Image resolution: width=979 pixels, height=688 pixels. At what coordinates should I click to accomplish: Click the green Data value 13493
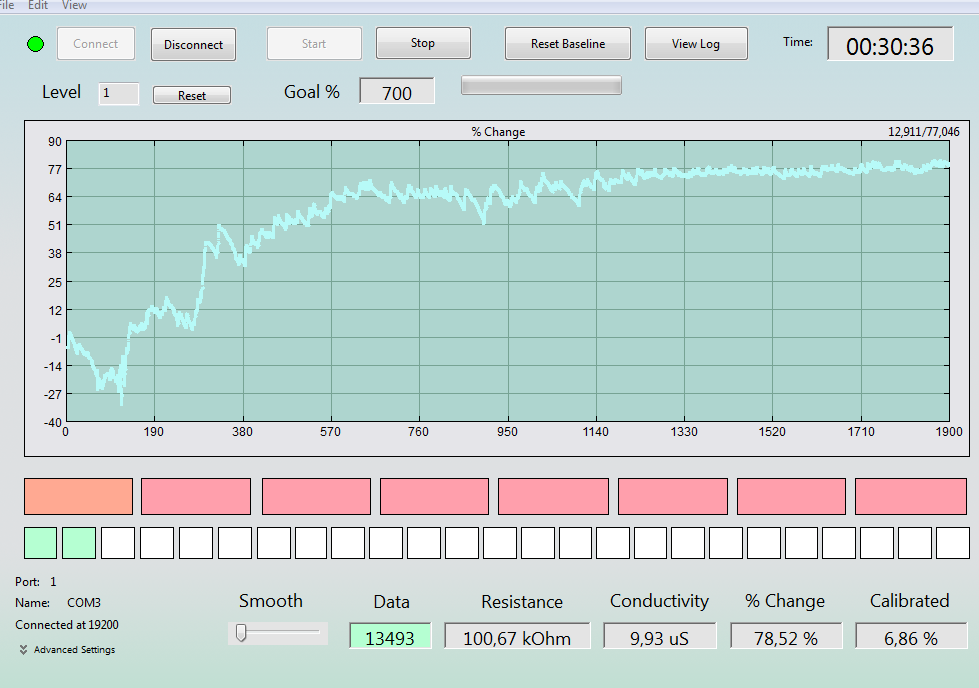pyautogui.click(x=390, y=637)
